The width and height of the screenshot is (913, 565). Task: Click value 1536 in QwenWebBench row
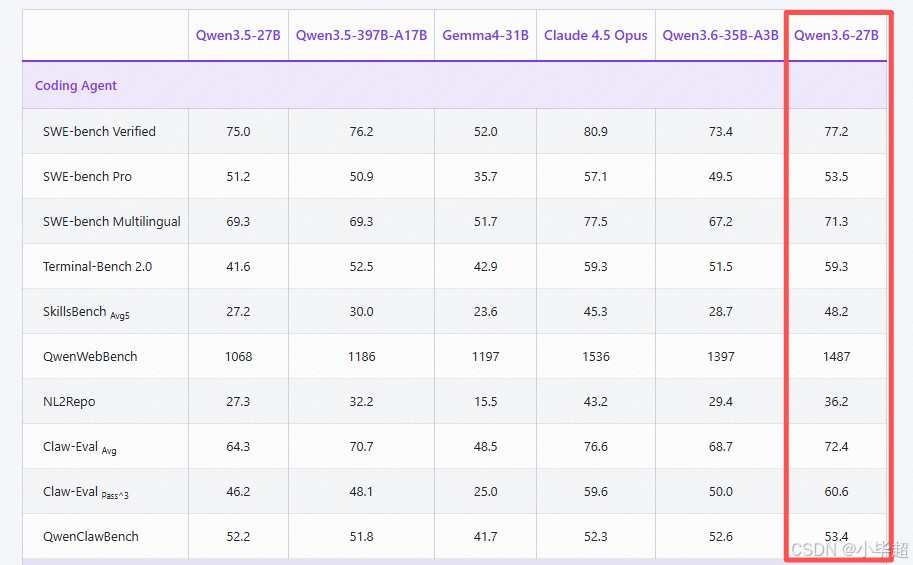coord(596,356)
